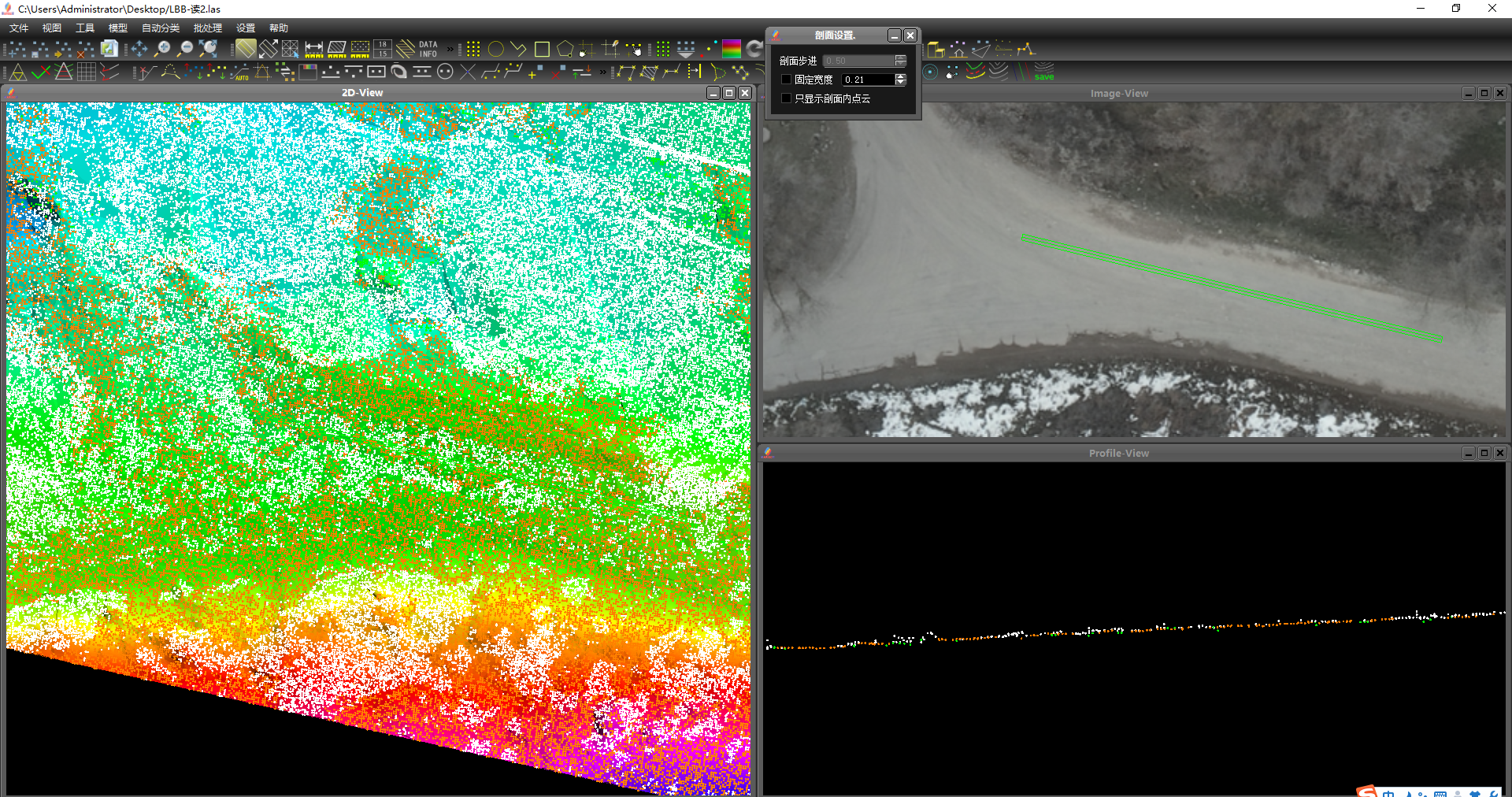
Task: Click the zoom in magnifier icon
Action: tap(162, 50)
